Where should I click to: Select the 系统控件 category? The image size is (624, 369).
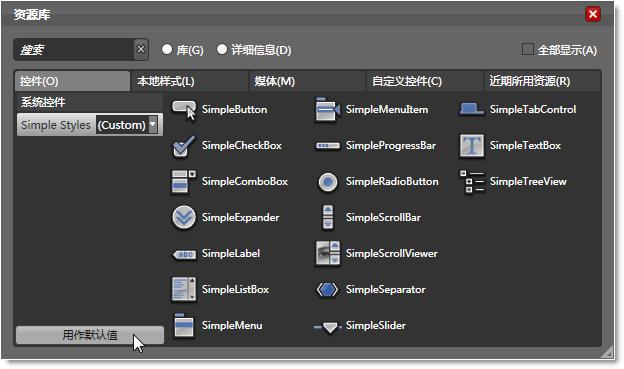pos(90,102)
